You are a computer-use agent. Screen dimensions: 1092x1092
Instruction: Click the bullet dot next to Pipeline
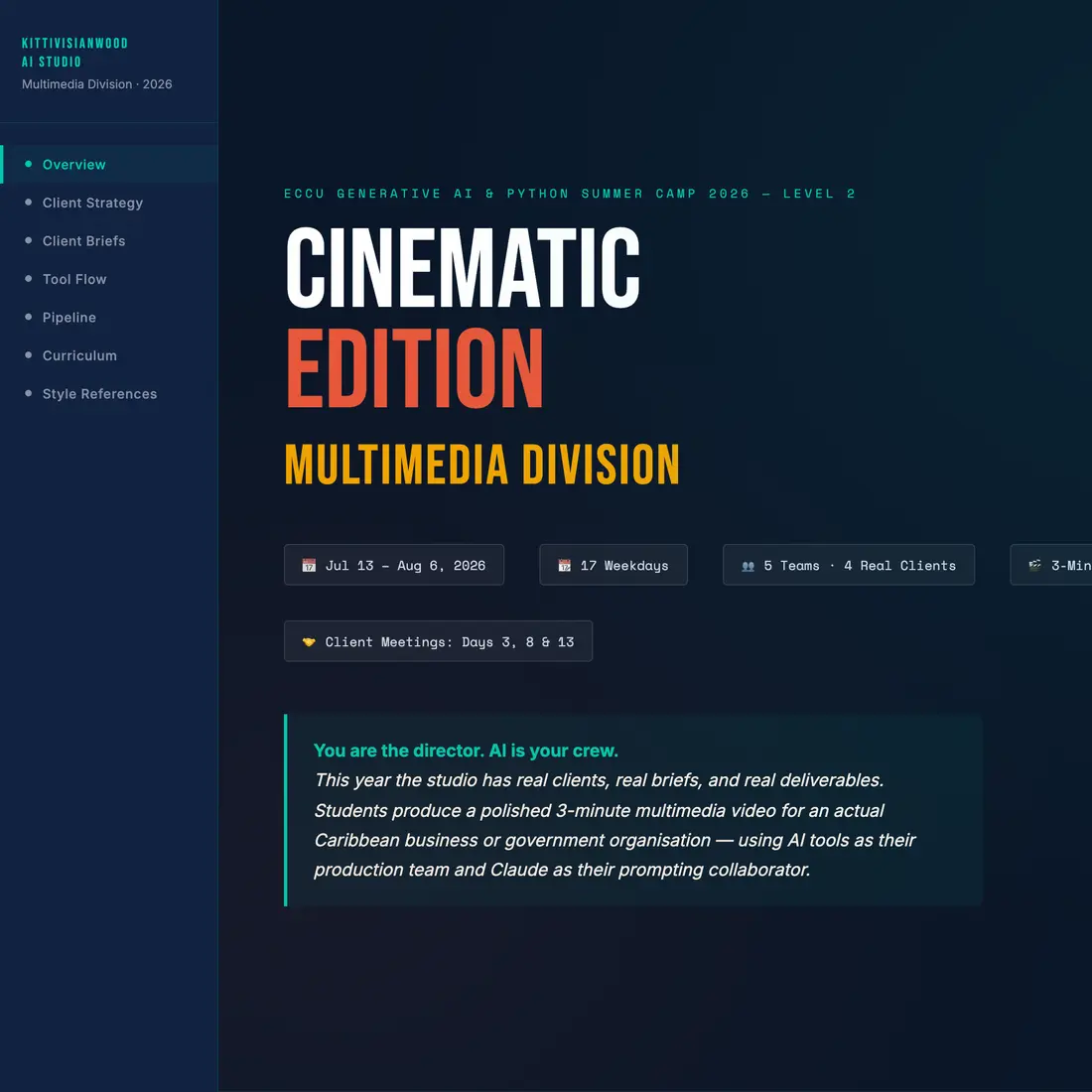(29, 317)
